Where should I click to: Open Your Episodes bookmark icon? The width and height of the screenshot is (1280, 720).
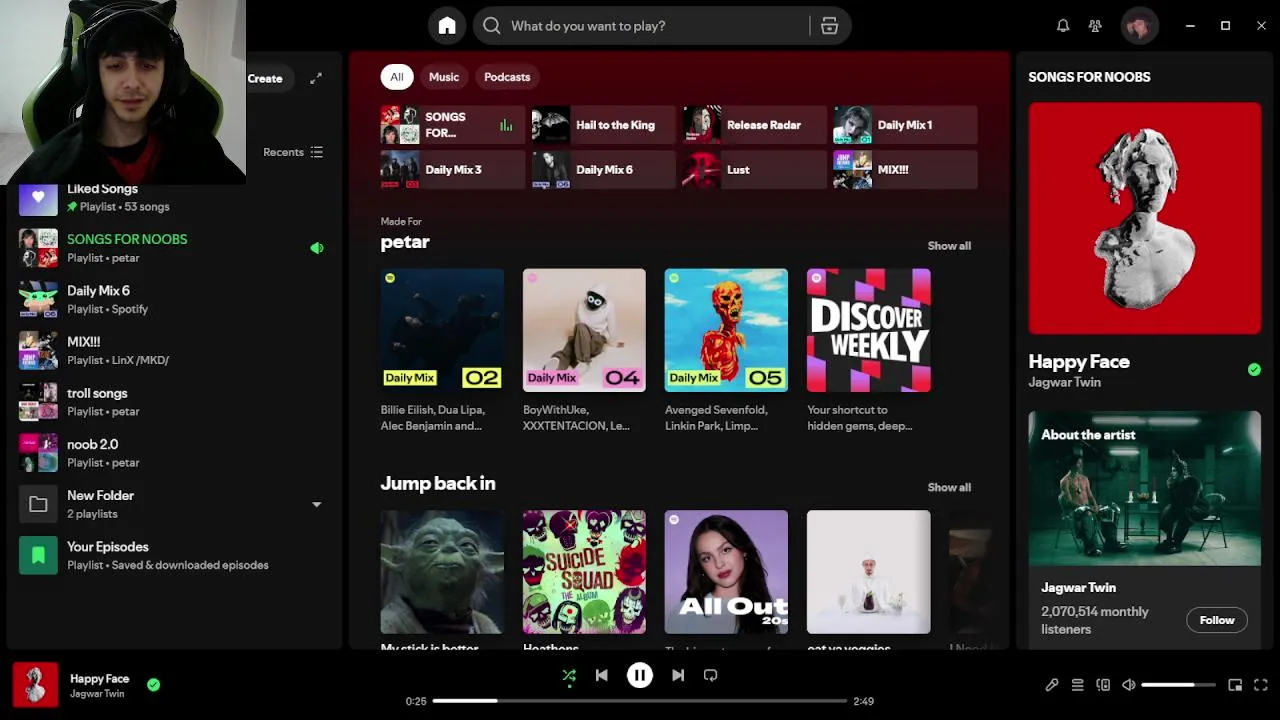(38, 555)
